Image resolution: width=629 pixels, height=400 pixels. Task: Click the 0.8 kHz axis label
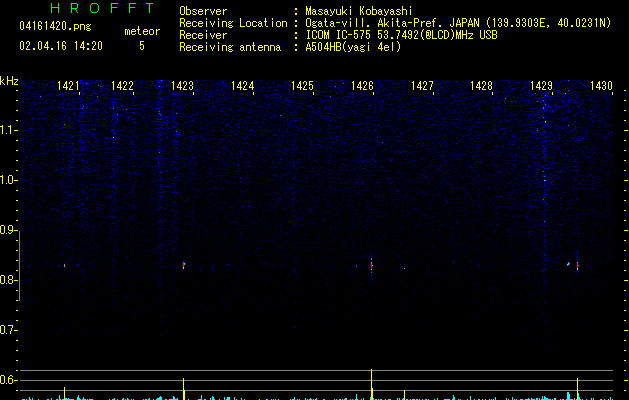point(8,280)
